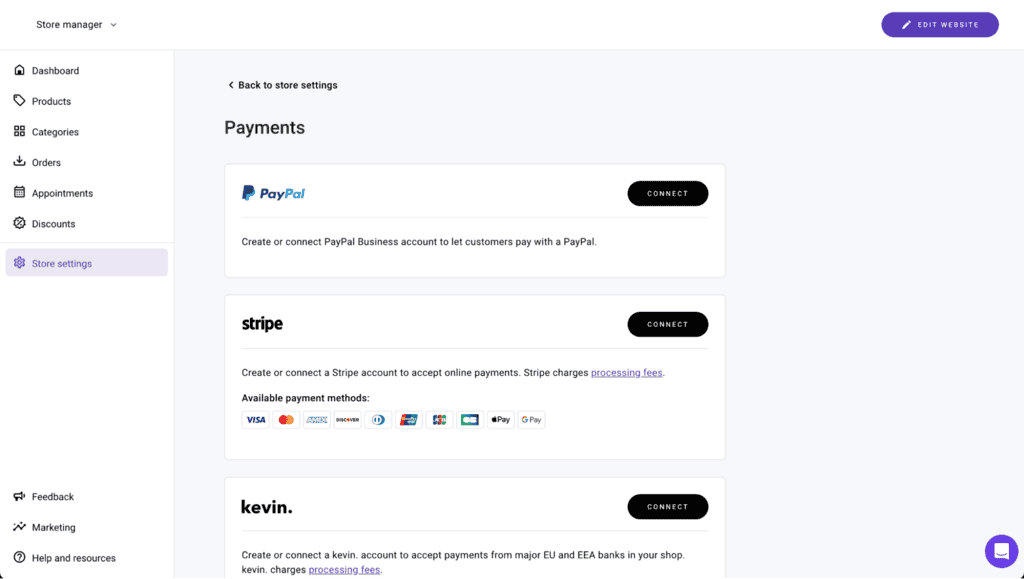Click the JCB card icon under Stripe

439,419
